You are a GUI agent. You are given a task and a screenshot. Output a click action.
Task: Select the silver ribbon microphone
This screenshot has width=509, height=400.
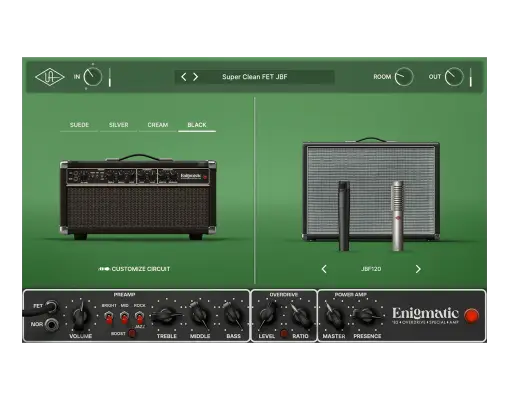[x=397, y=216]
